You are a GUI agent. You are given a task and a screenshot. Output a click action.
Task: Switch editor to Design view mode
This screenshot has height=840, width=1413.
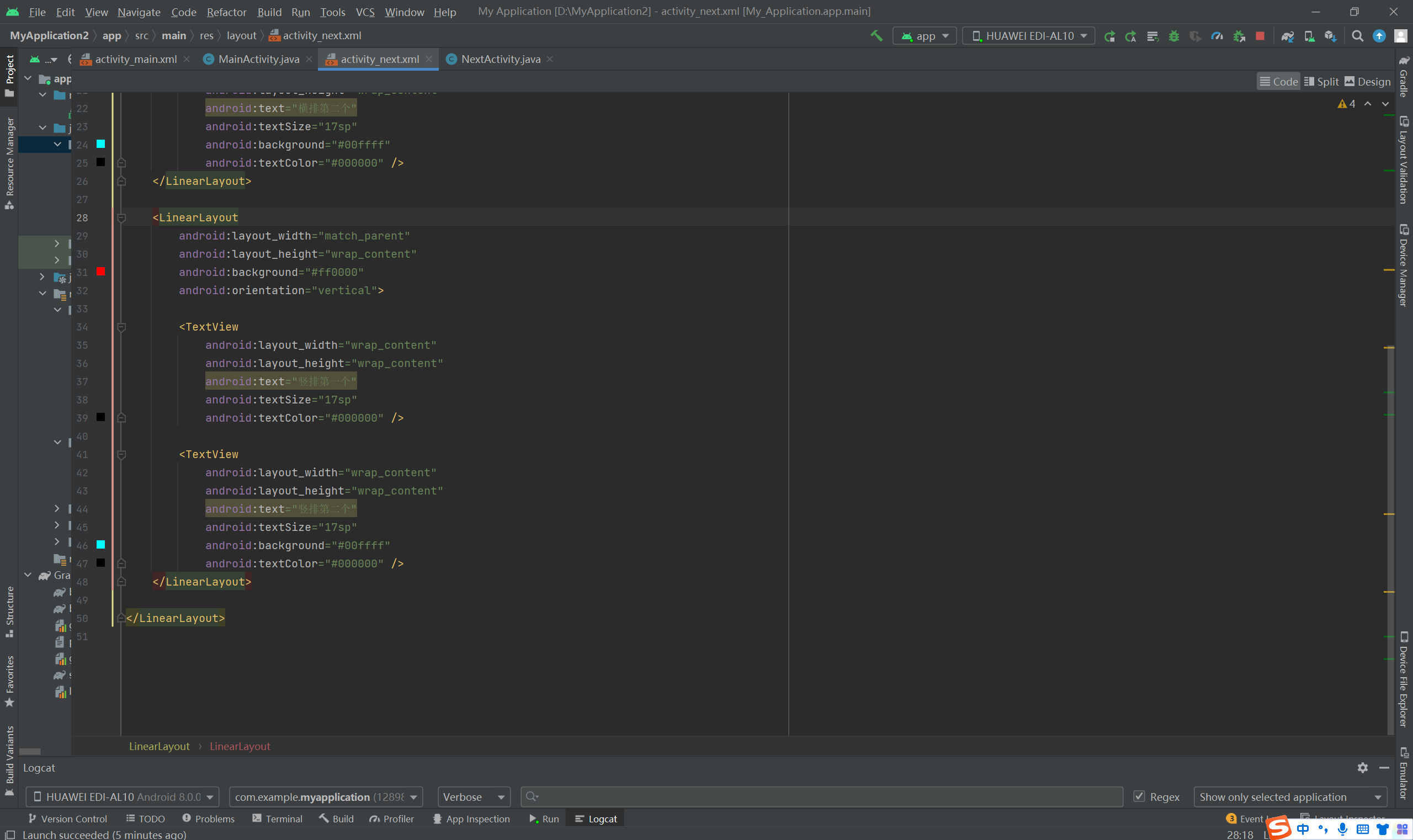[x=1367, y=82]
